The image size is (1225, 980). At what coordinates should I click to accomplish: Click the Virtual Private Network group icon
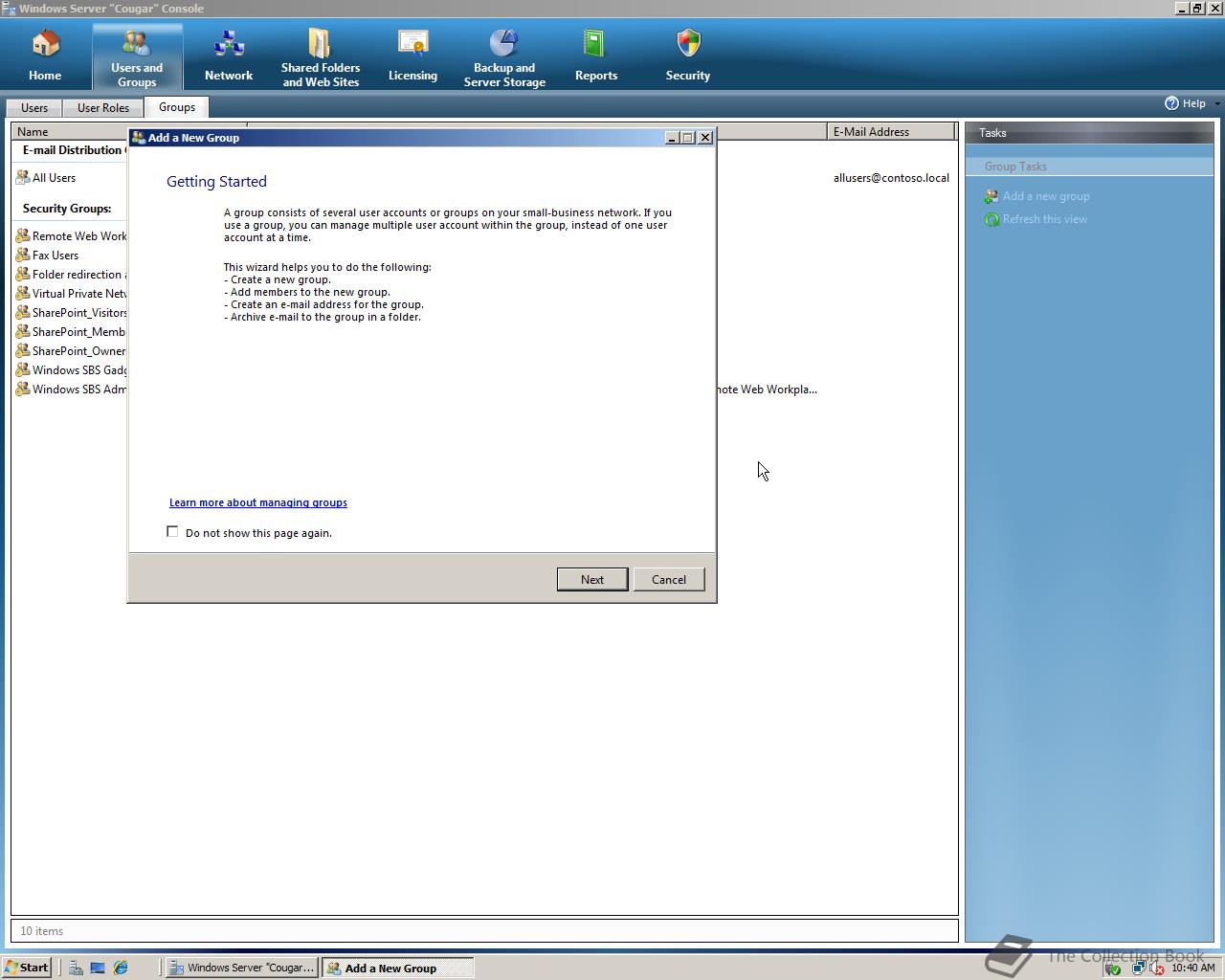point(23,294)
